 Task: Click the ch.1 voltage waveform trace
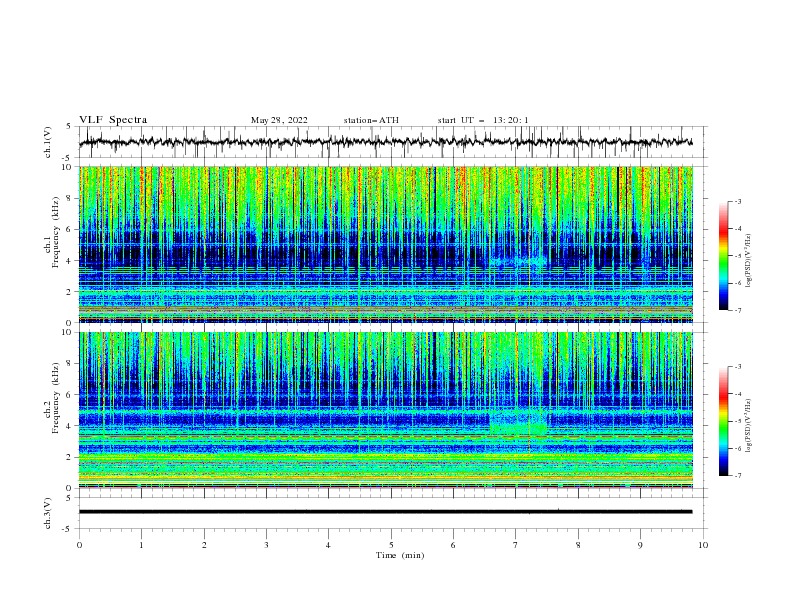tap(385, 142)
